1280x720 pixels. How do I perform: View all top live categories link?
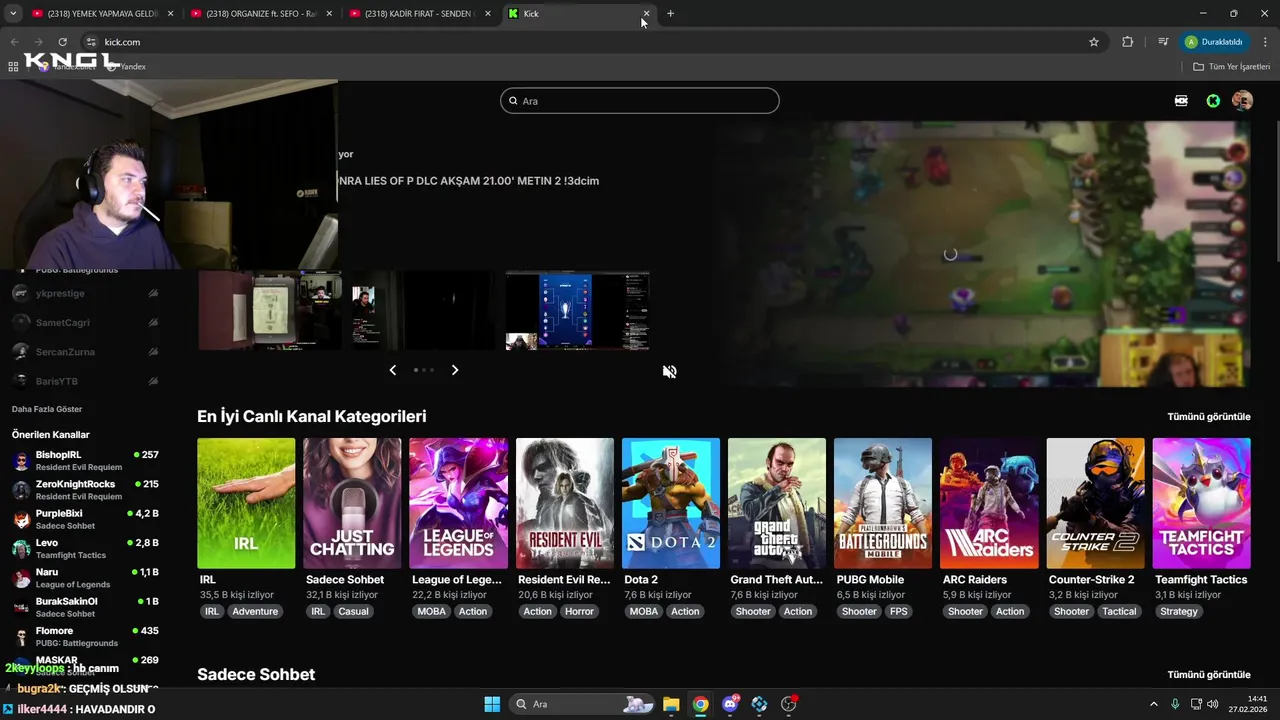pos(1209,417)
